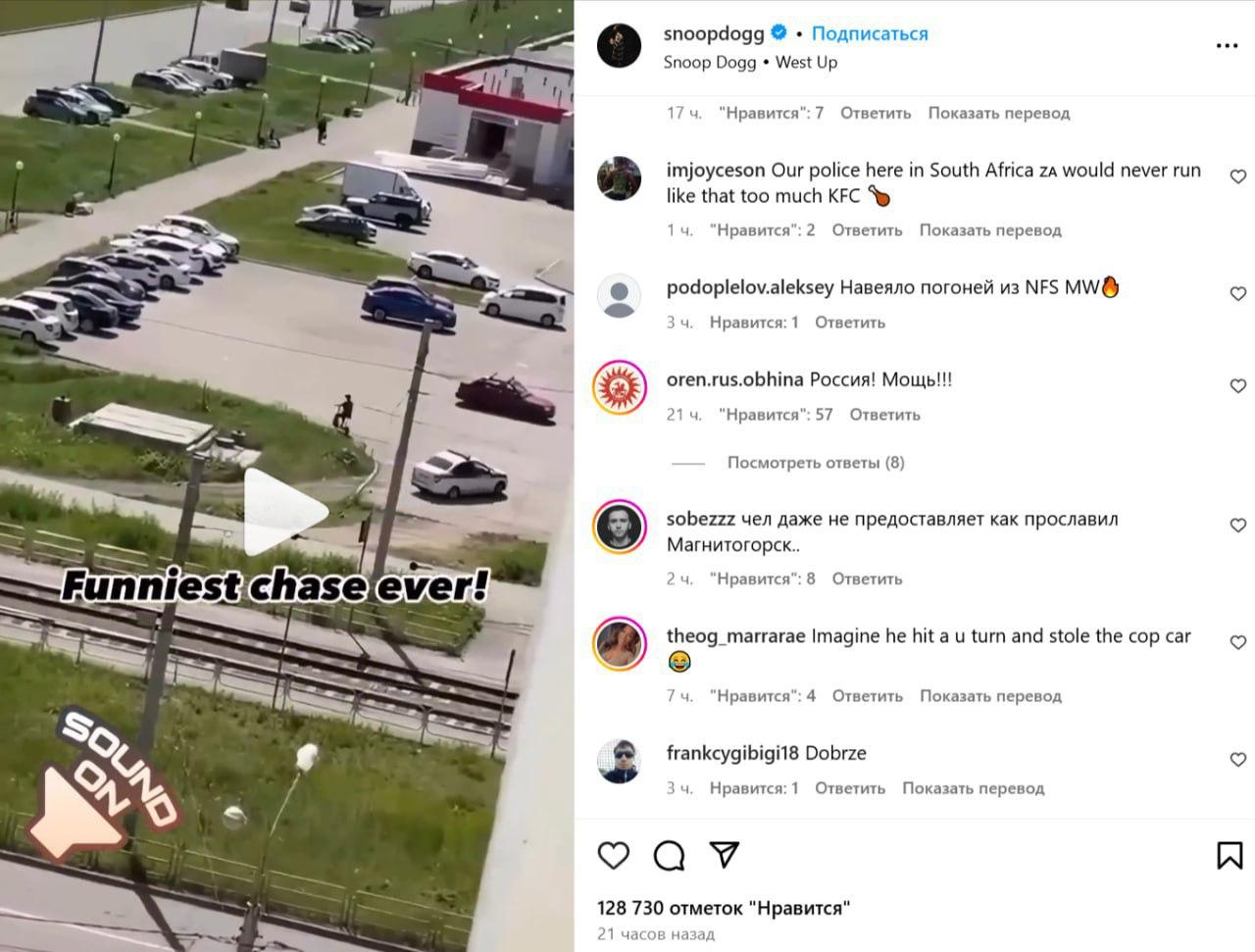Open snoopdogg profile avatar
This screenshot has width=1255, height=952.
[x=620, y=46]
